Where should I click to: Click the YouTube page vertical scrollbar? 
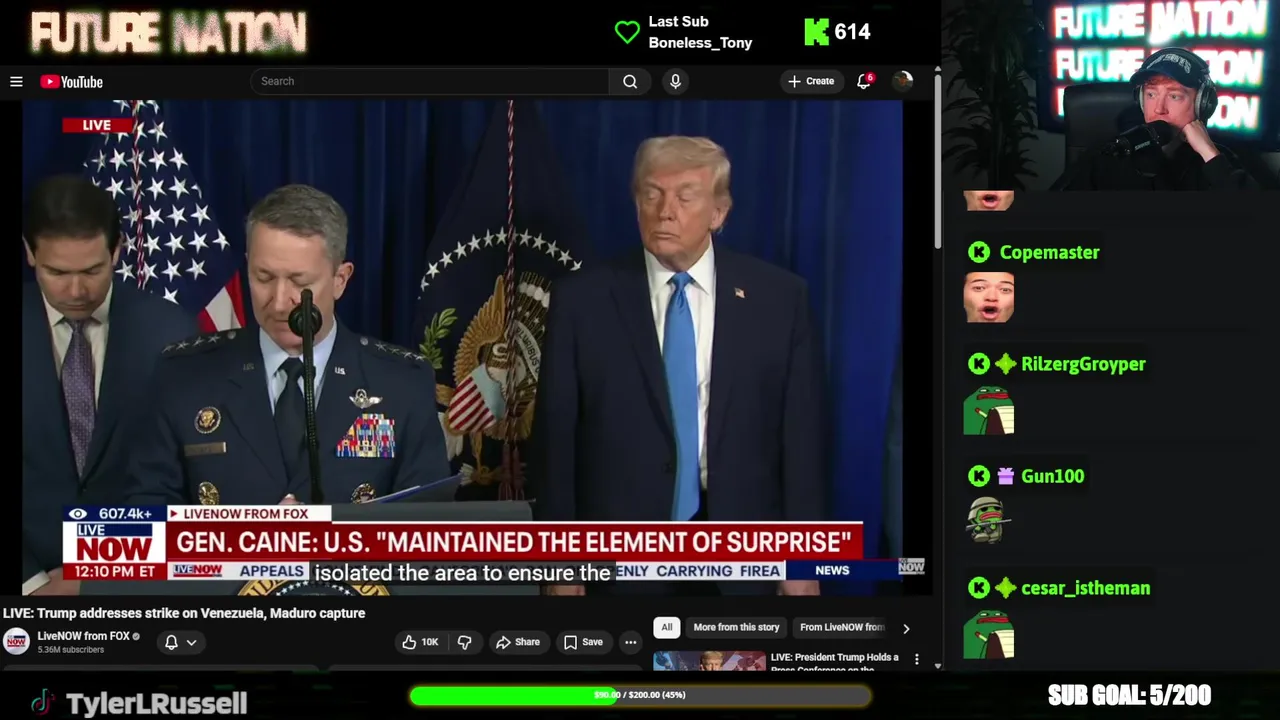tap(937, 160)
